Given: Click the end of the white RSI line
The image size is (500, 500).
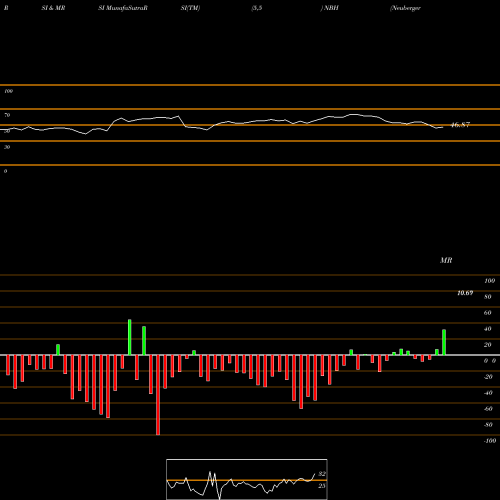Looking at the screenshot, I should click(443, 127).
